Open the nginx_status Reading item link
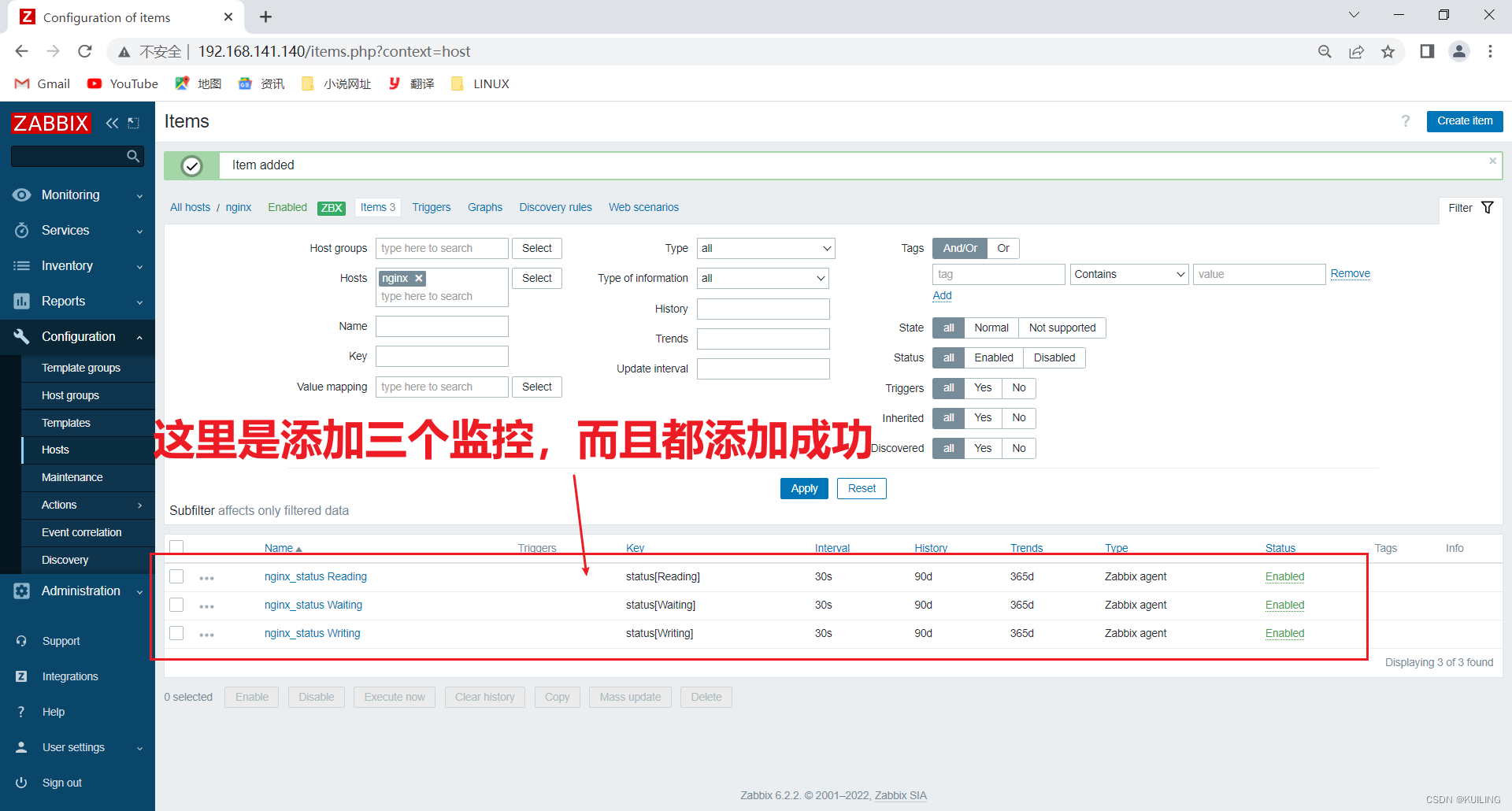 pyautogui.click(x=316, y=576)
